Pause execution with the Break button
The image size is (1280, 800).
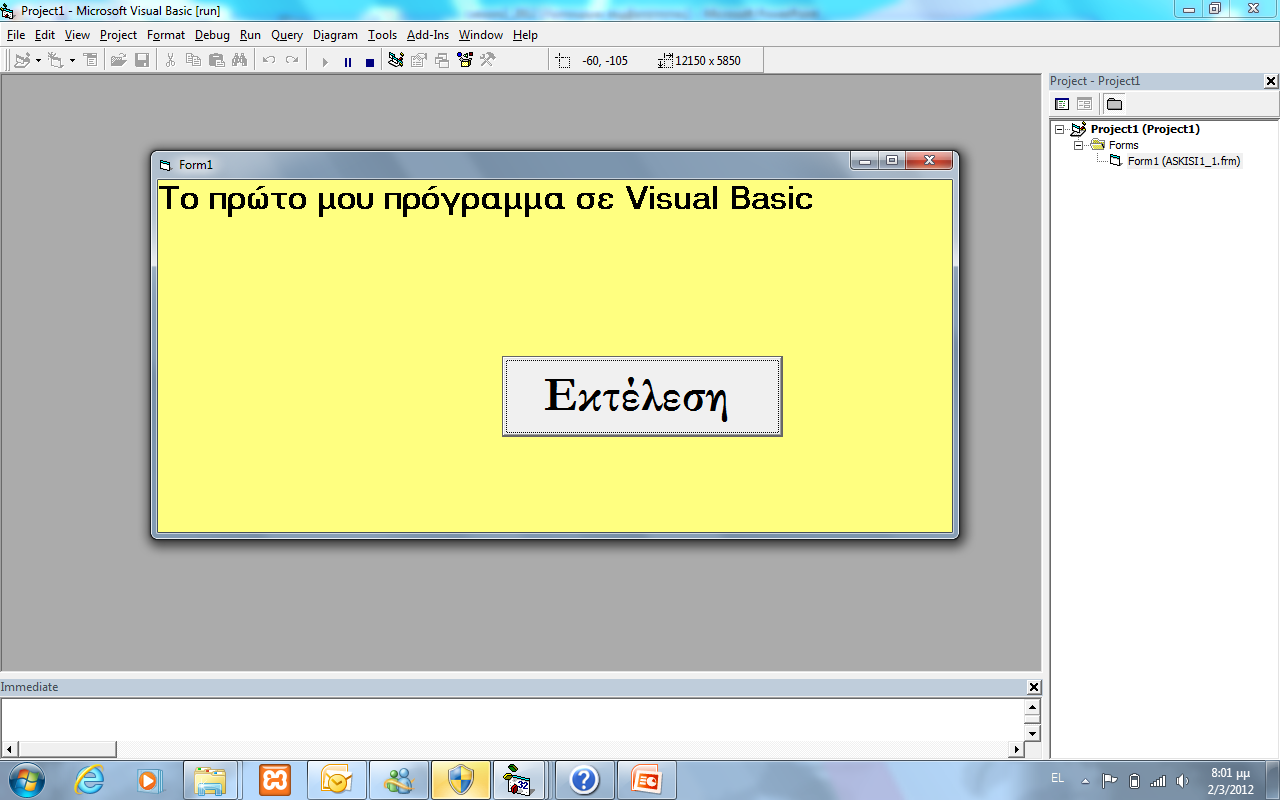(x=347, y=61)
